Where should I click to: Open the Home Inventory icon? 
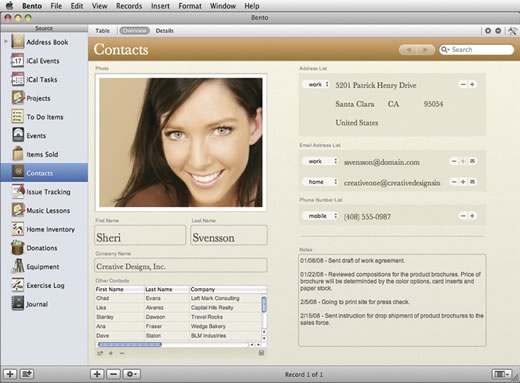tap(17, 229)
